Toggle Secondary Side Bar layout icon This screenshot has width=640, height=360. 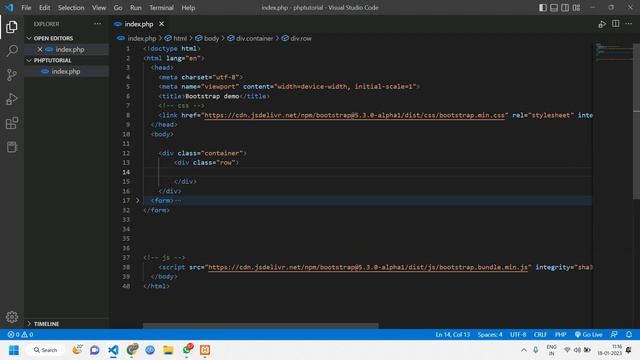point(565,8)
